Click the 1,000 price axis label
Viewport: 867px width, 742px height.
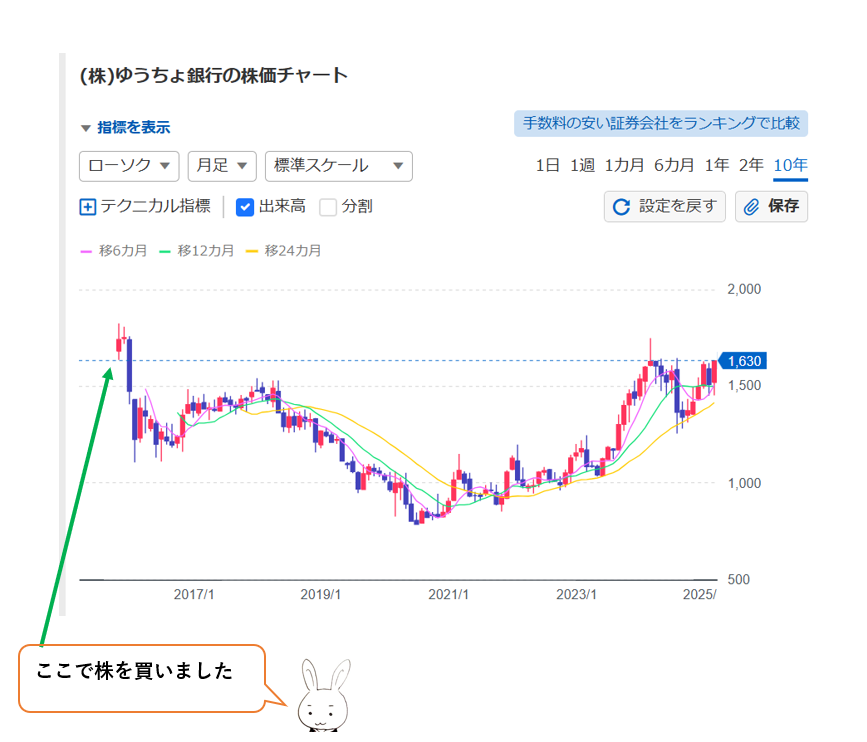coord(744,483)
